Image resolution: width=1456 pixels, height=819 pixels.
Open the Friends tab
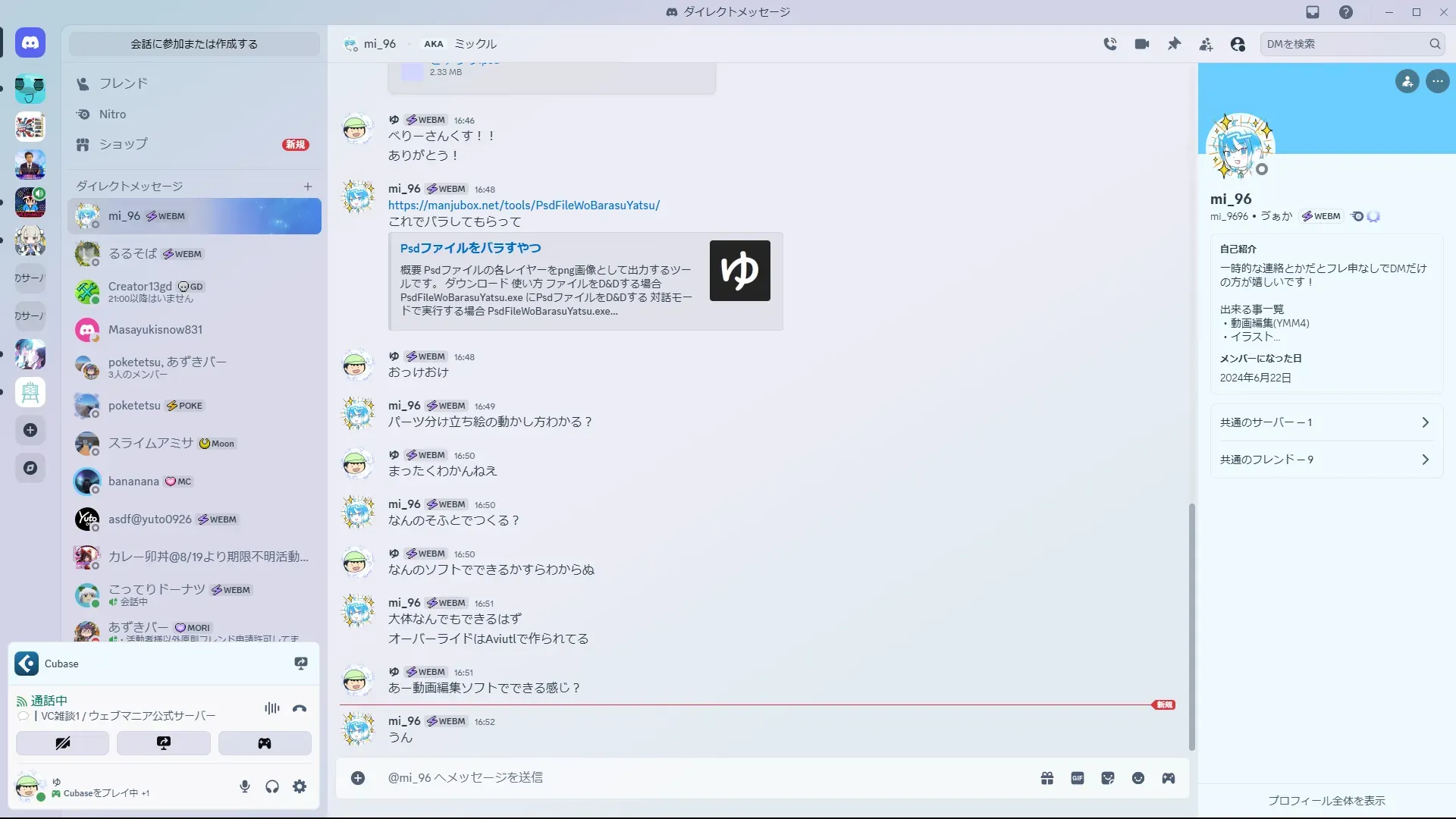[123, 83]
